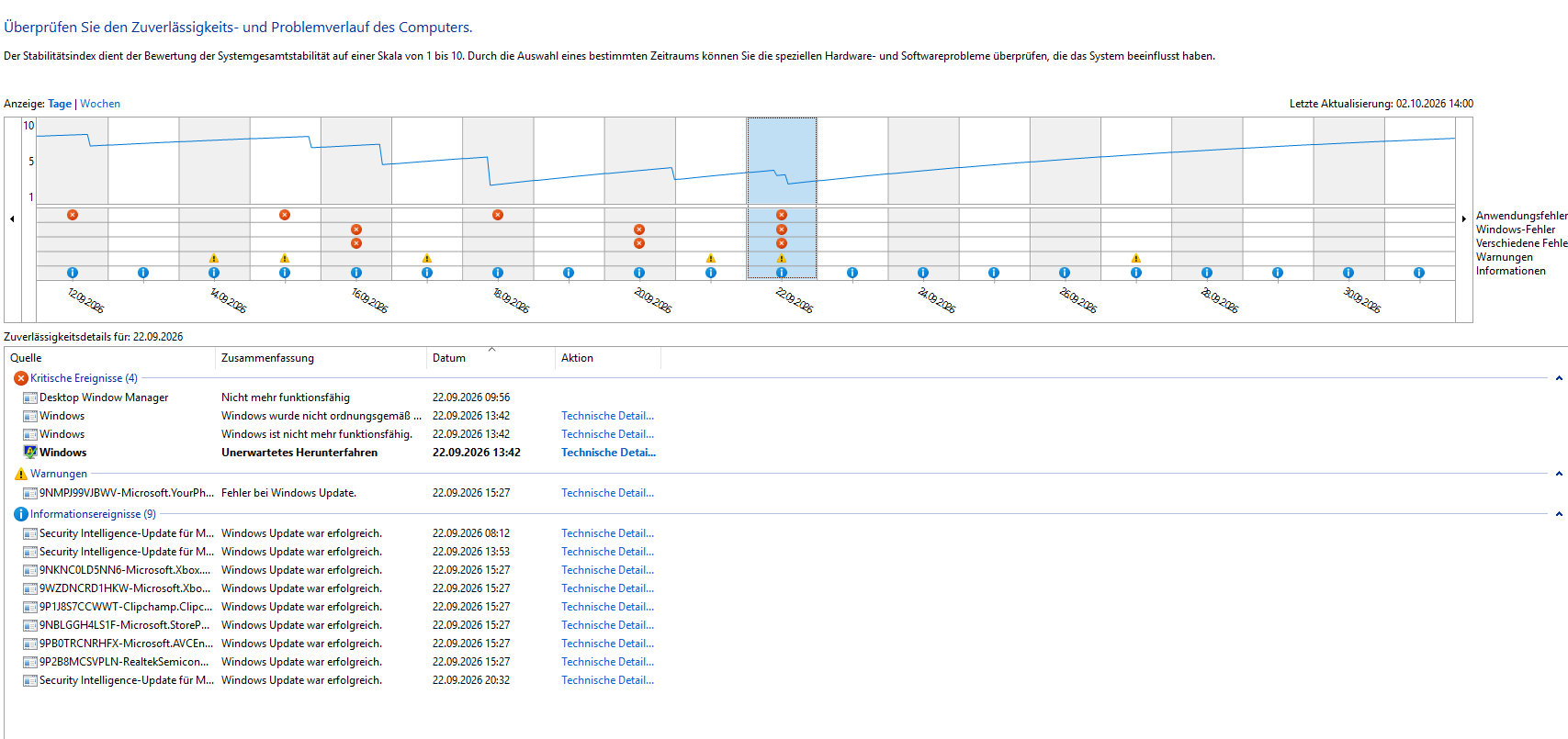
Task: Move chart forward with the right arrow
Action: pos(1464,218)
